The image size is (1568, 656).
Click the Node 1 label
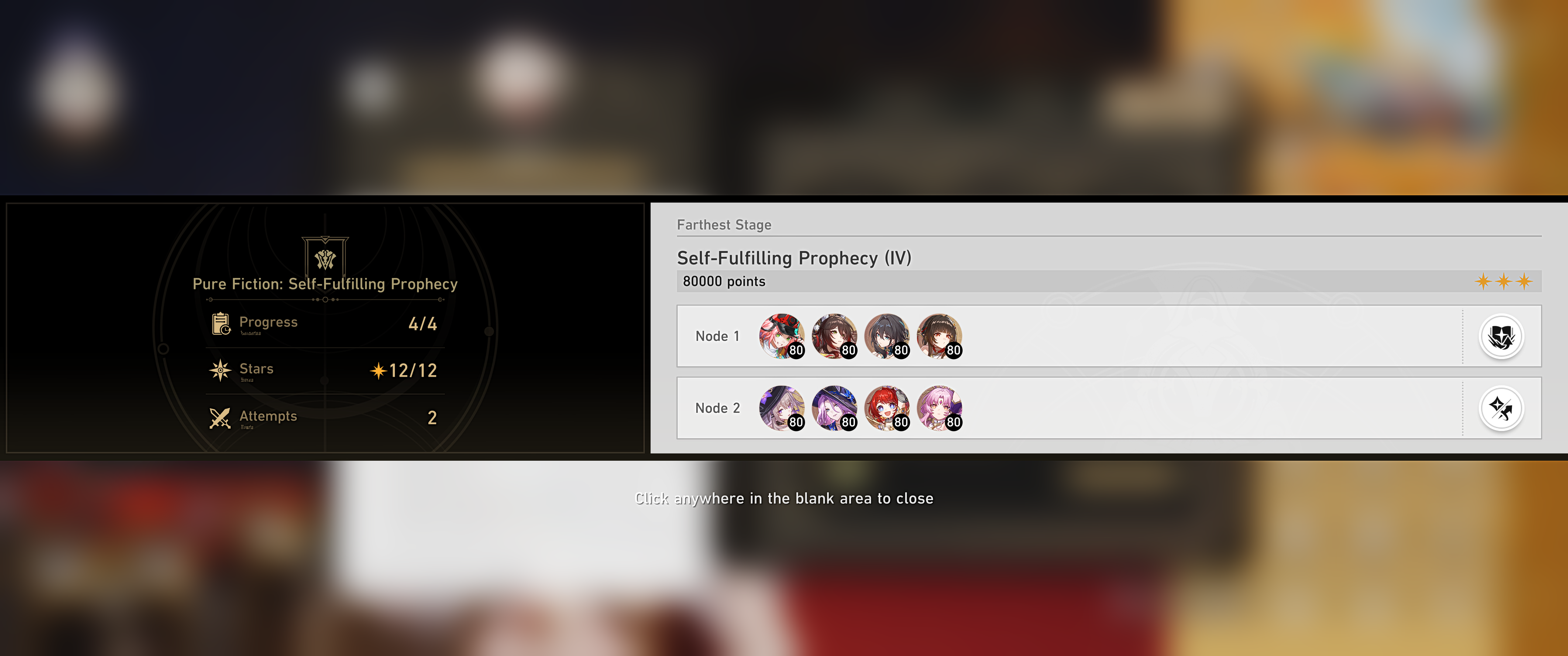pos(718,336)
